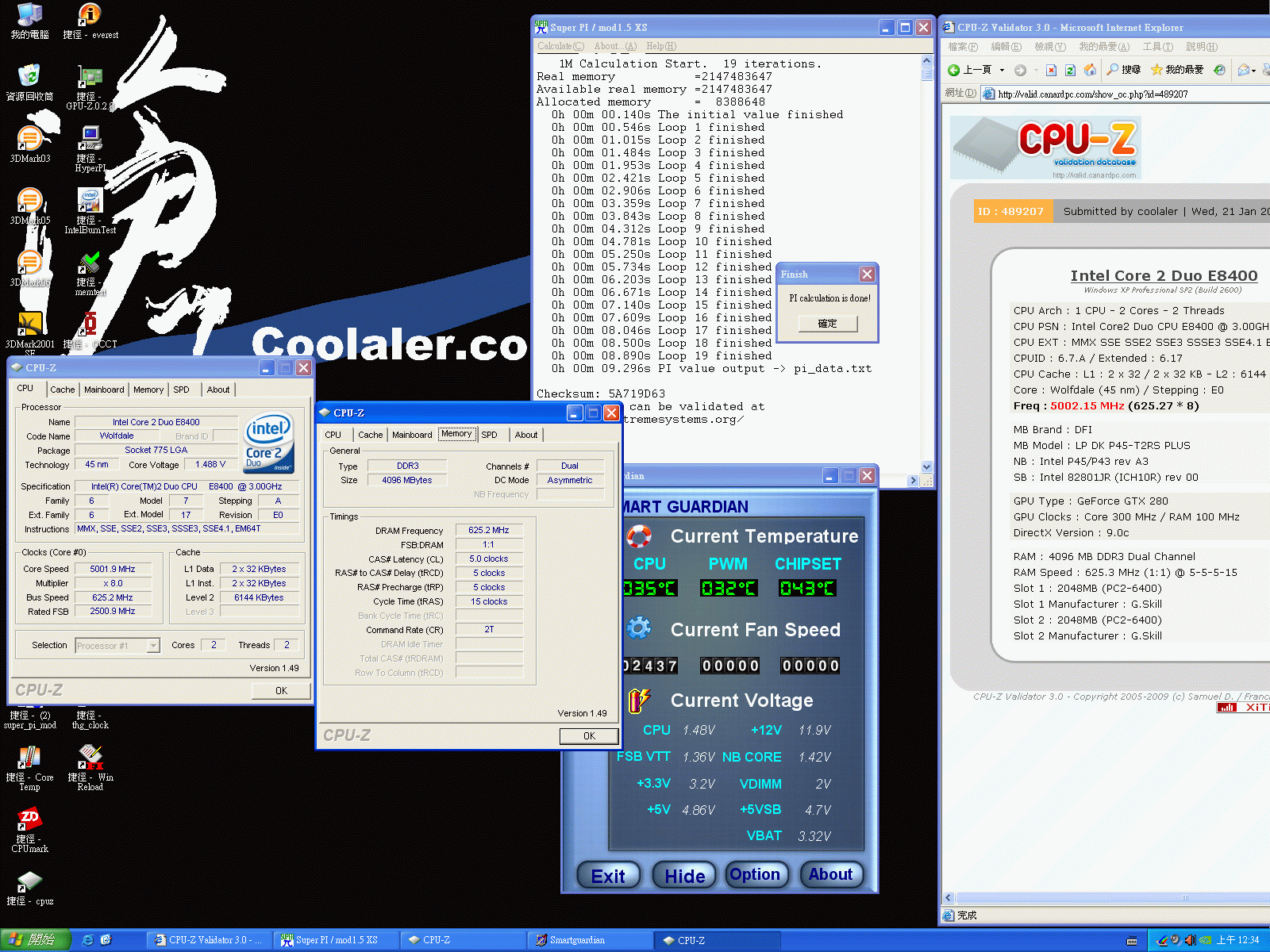Image resolution: width=1270 pixels, height=952 pixels.
Task: Open the CPUmark desktop shortcut
Action: point(29,830)
